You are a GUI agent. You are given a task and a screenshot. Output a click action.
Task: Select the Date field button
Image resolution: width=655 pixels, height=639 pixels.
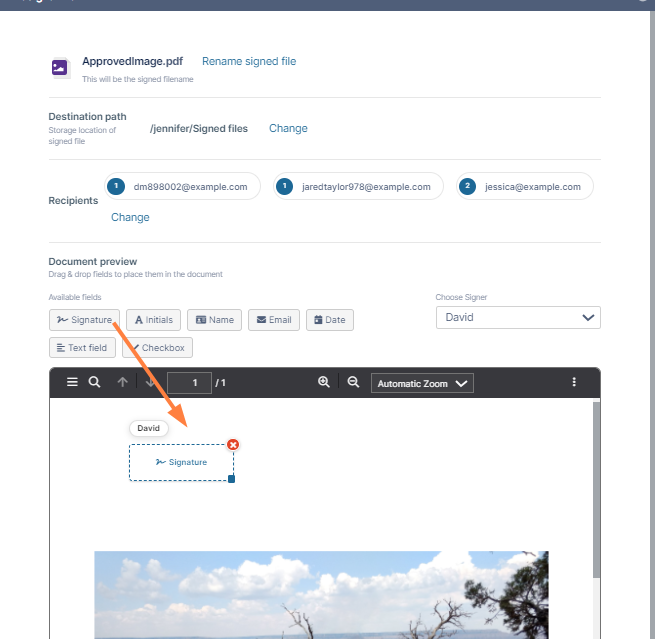[330, 320]
